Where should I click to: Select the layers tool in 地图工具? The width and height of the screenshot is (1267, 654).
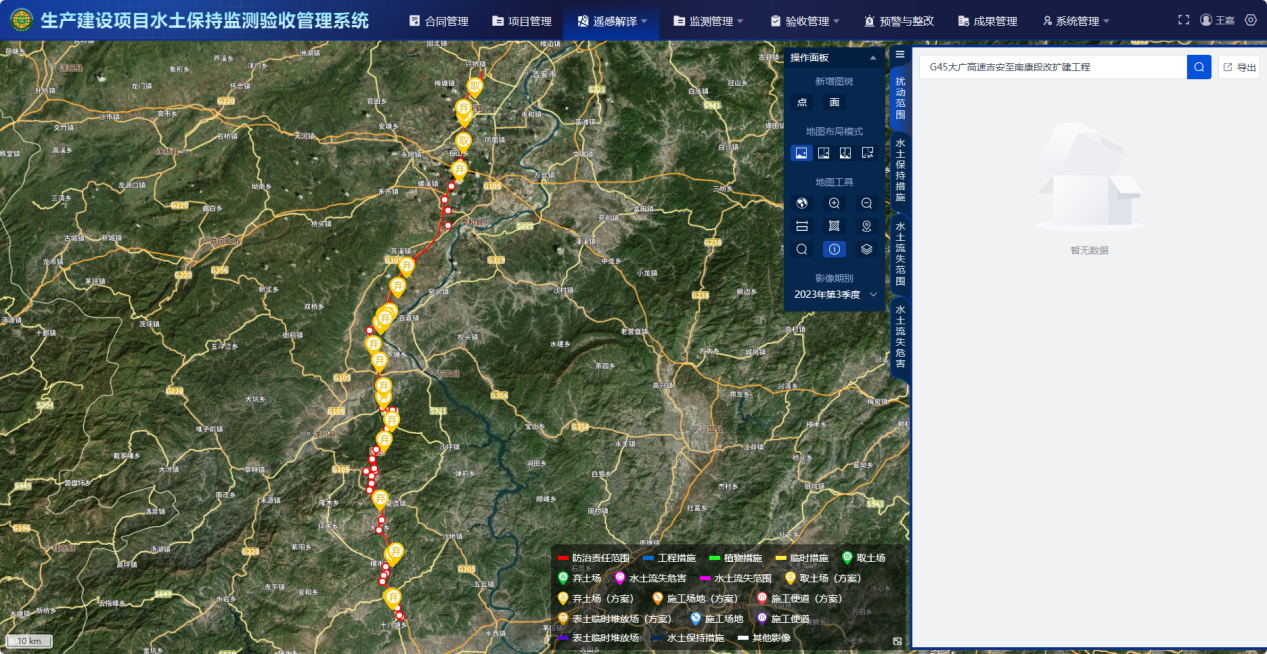[866, 249]
